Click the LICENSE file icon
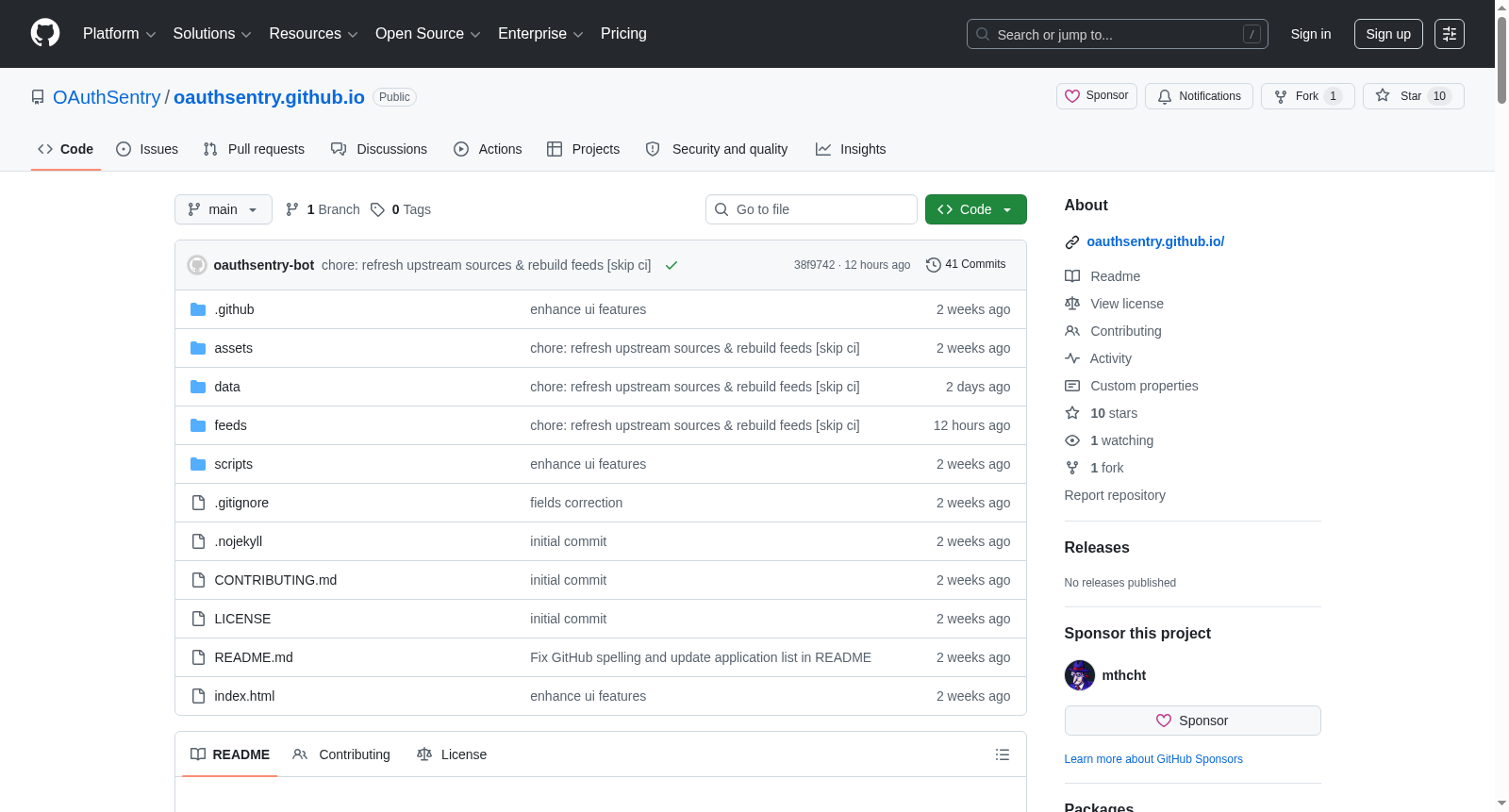This screenshot has height=812, width=1509. (198, 619)
